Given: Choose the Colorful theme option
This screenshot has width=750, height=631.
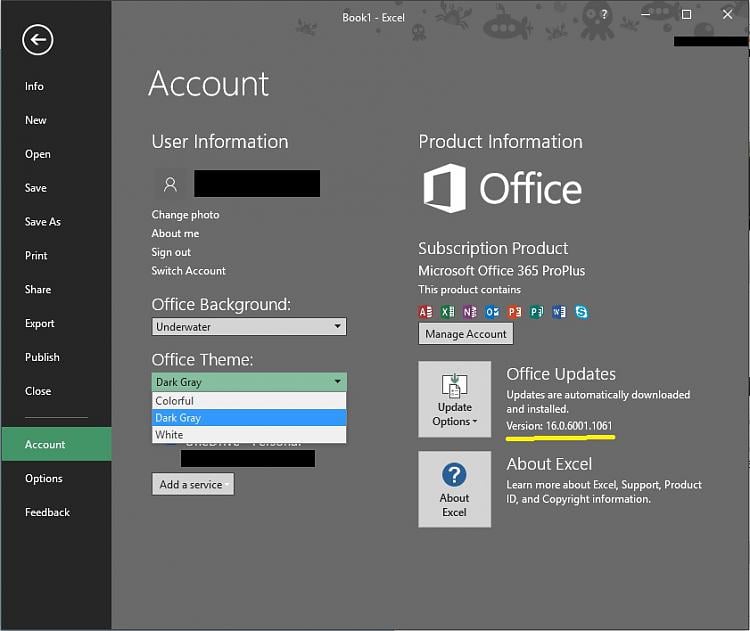Looking at the screenshot, I should point(249,401).
